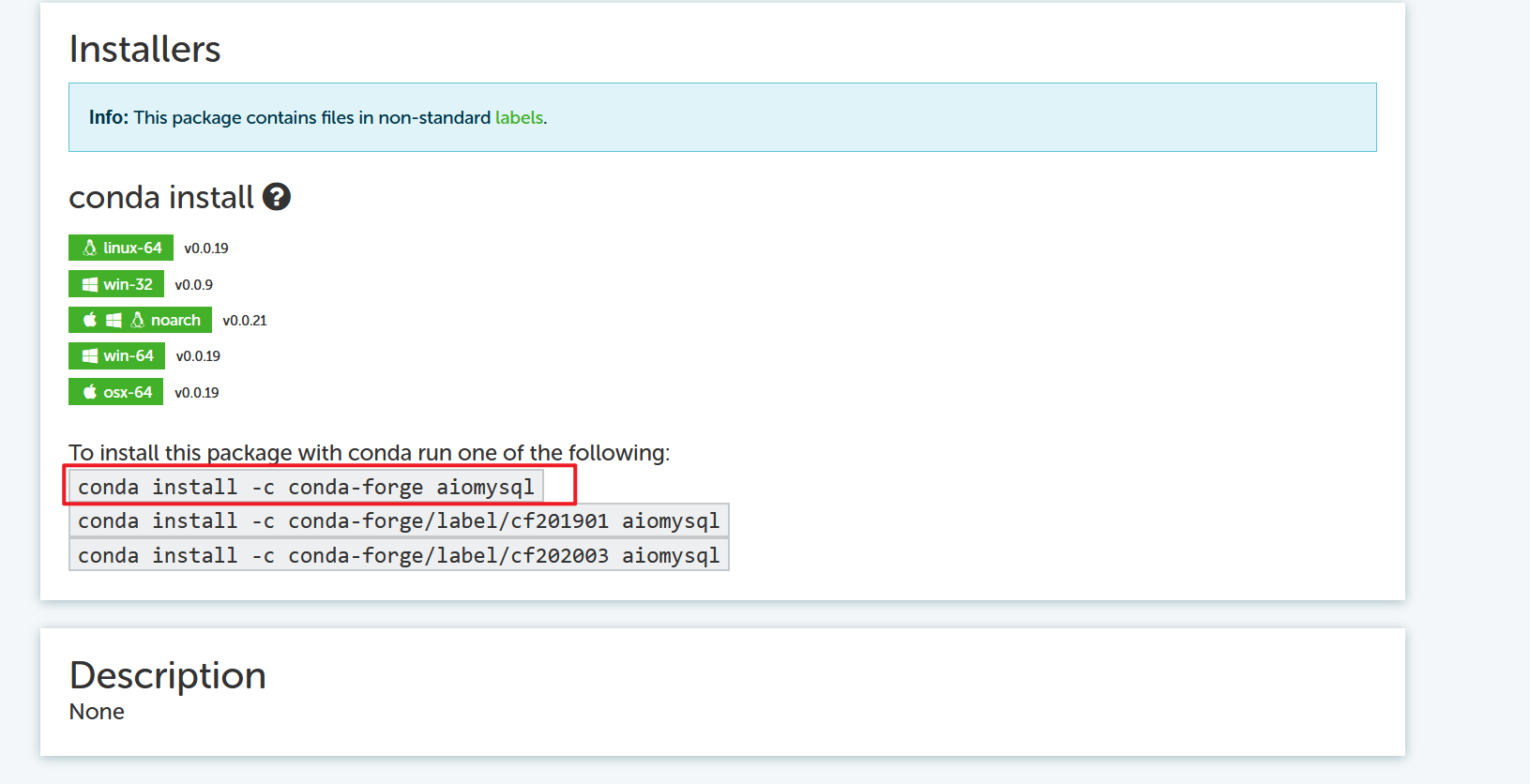Open the linux-64 platform badge
This screenshot has height=784, width=1530.
pyautogui.click(x=121, y=248)
